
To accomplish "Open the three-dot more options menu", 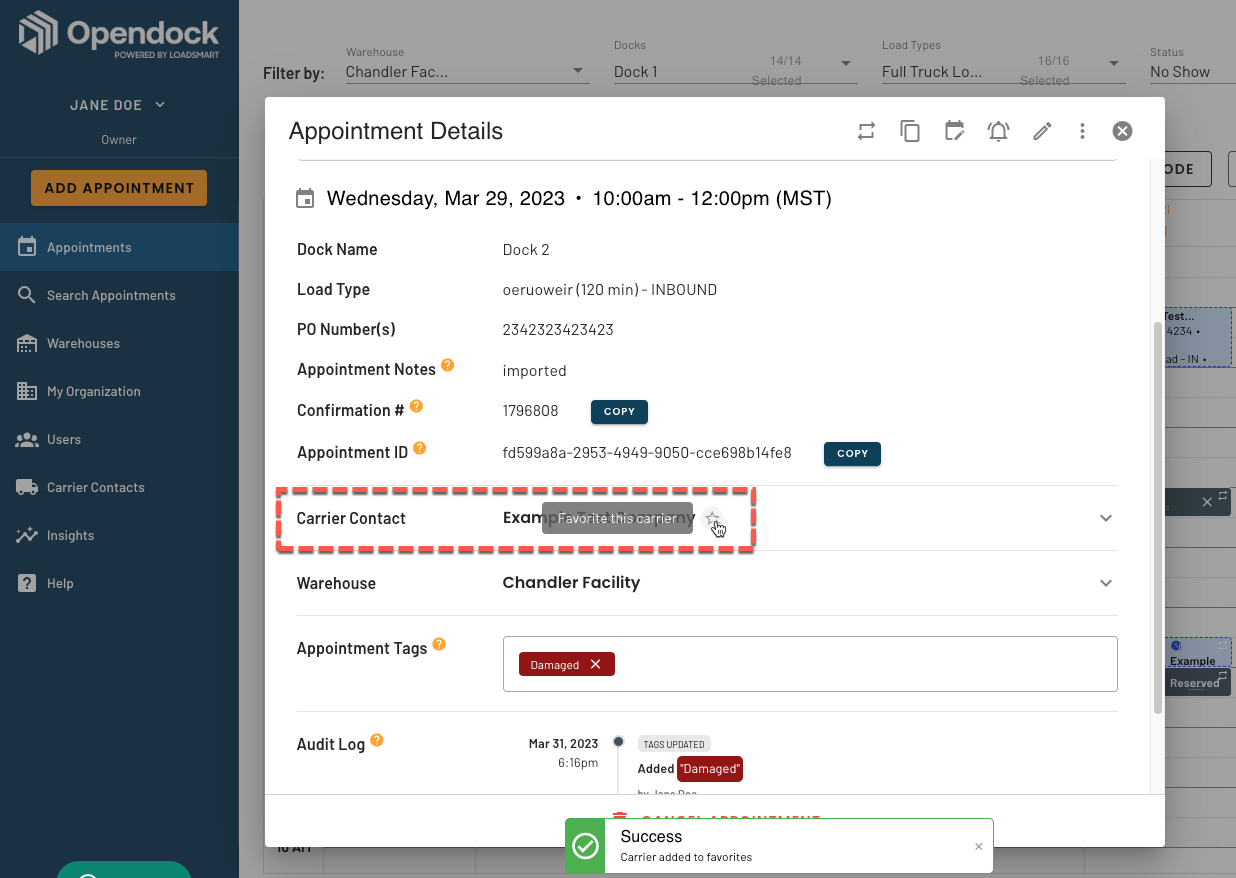I will coord(1082,131).
